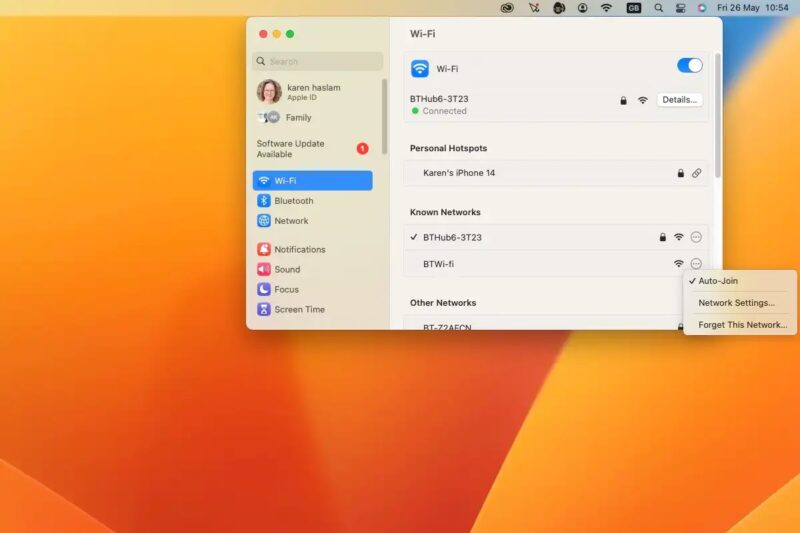Image resolution: width=800 pixels, height=533 pixels.
Task: Click the Screen Time hourglass icon
Action: click(x=264, y=309)
